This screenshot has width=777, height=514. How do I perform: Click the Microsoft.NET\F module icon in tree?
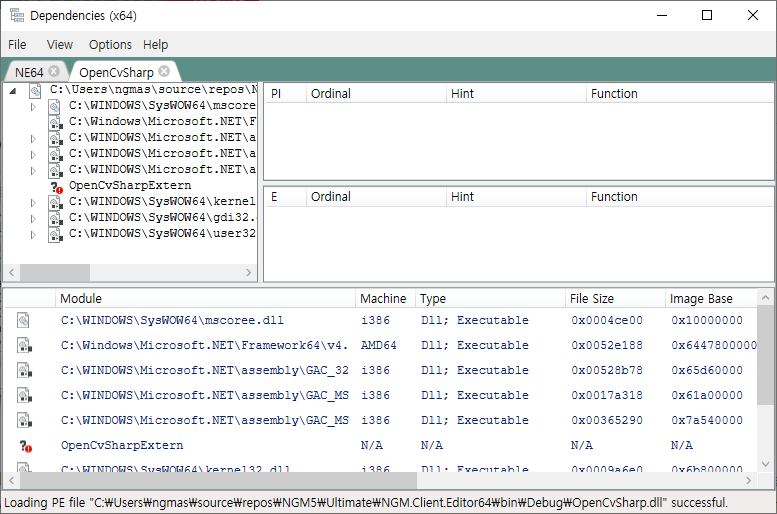[55, 122]
